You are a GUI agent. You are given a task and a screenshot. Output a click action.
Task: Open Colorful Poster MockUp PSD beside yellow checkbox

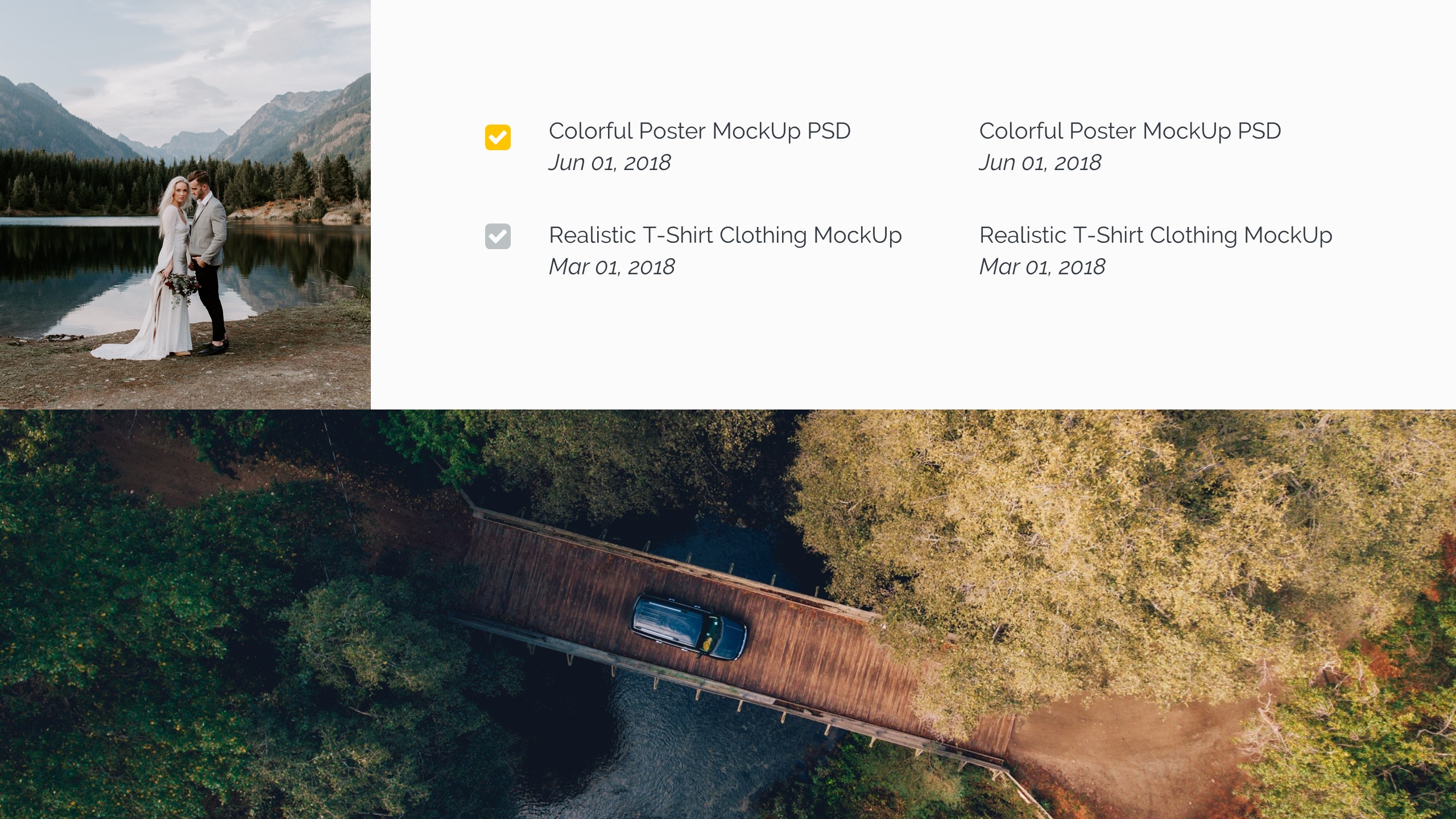tap(700, 131)
